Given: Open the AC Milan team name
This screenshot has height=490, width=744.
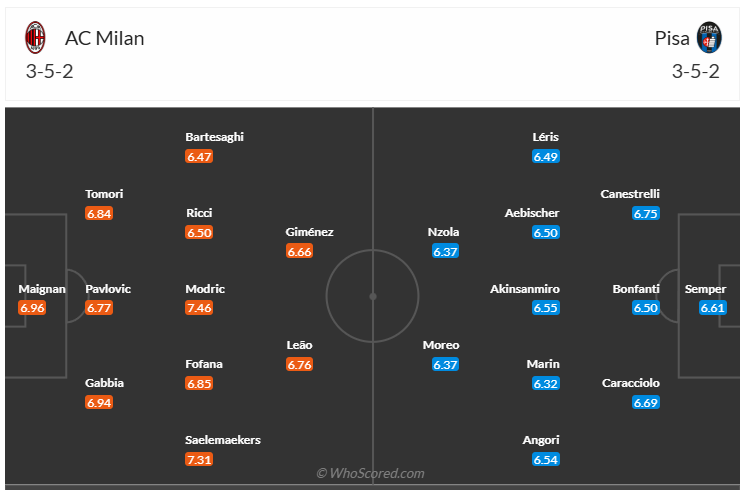Looking at the screenshot, I should (105, 39).
